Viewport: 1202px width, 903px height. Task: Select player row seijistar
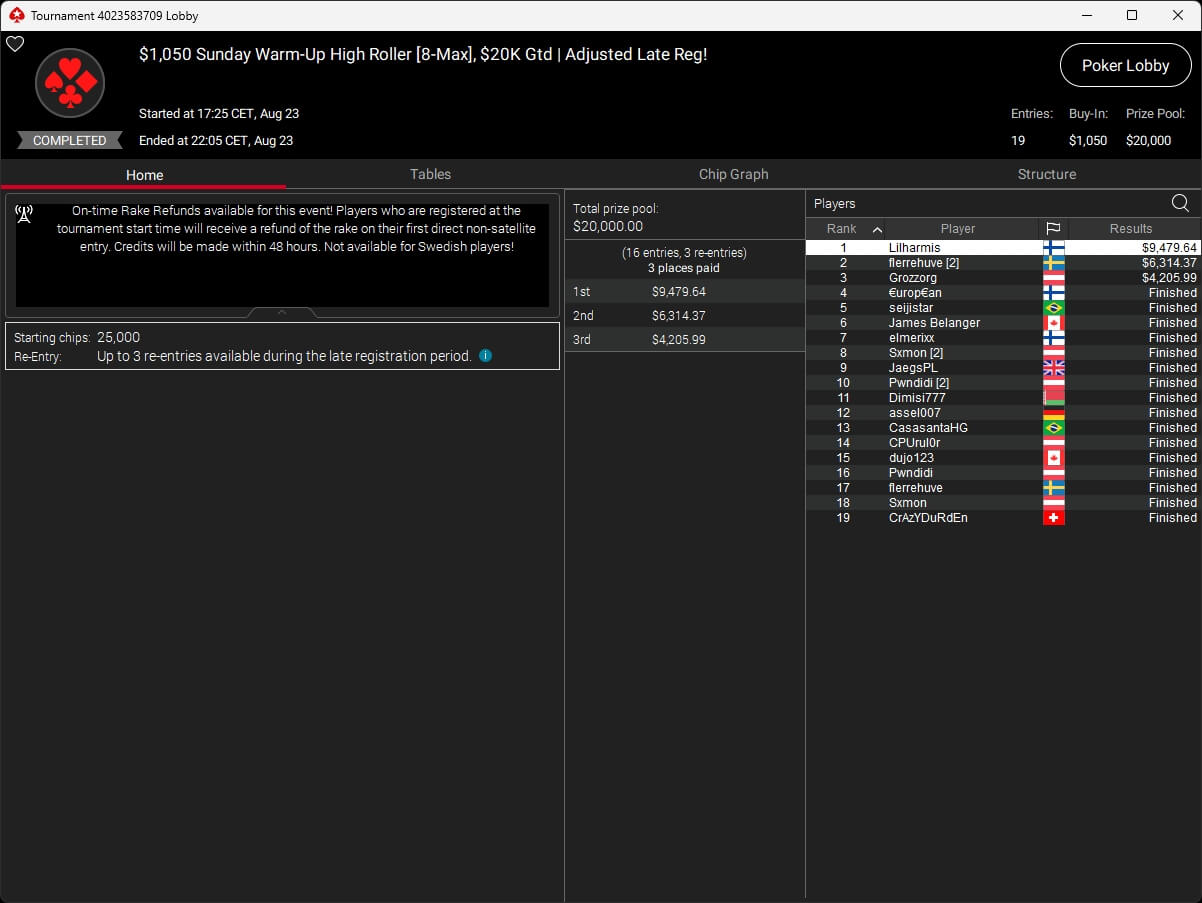point(1002,308)
